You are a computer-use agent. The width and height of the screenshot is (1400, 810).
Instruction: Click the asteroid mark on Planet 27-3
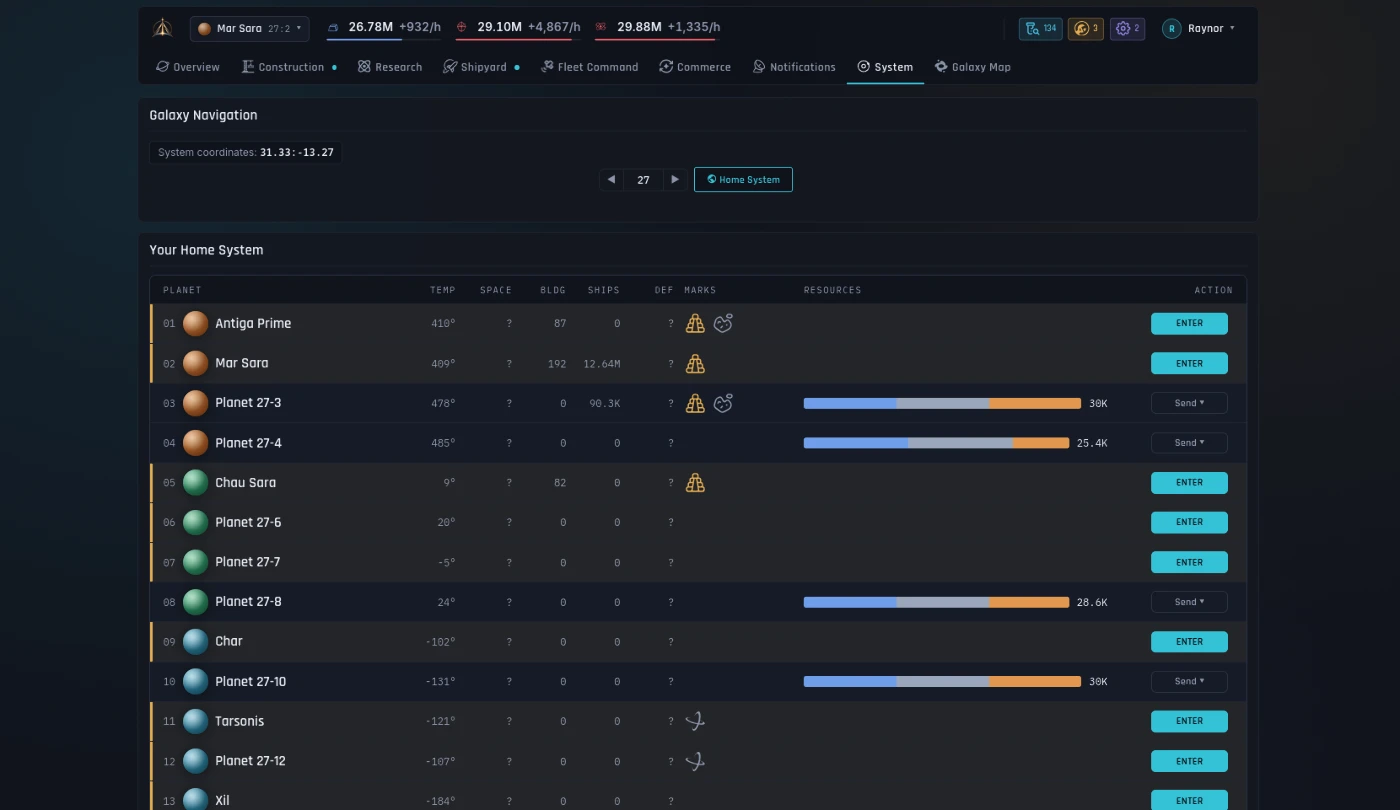(x=723, y=403)
